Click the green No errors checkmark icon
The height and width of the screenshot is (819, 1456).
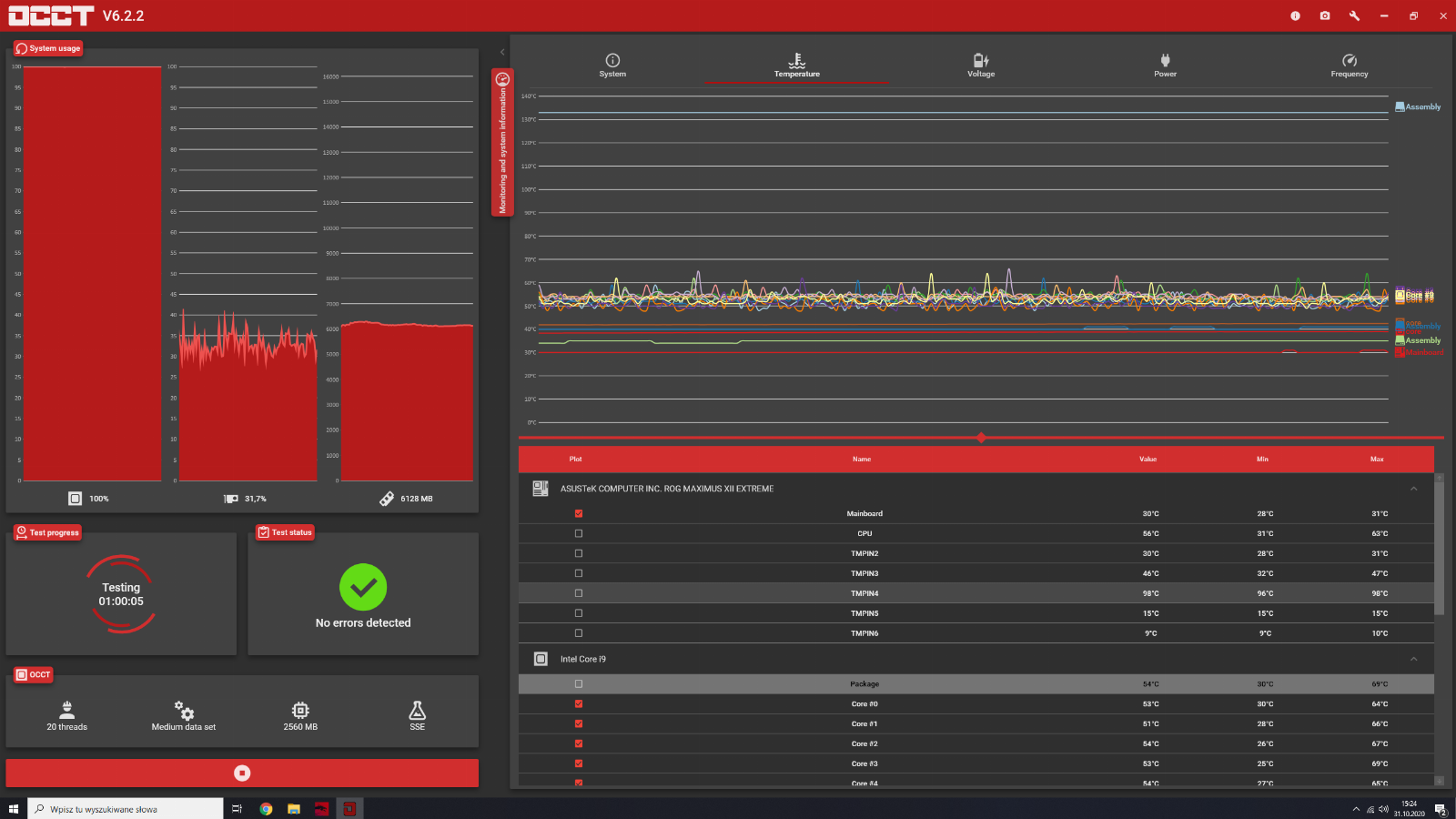pyautogui.click(x=363, y=588)
